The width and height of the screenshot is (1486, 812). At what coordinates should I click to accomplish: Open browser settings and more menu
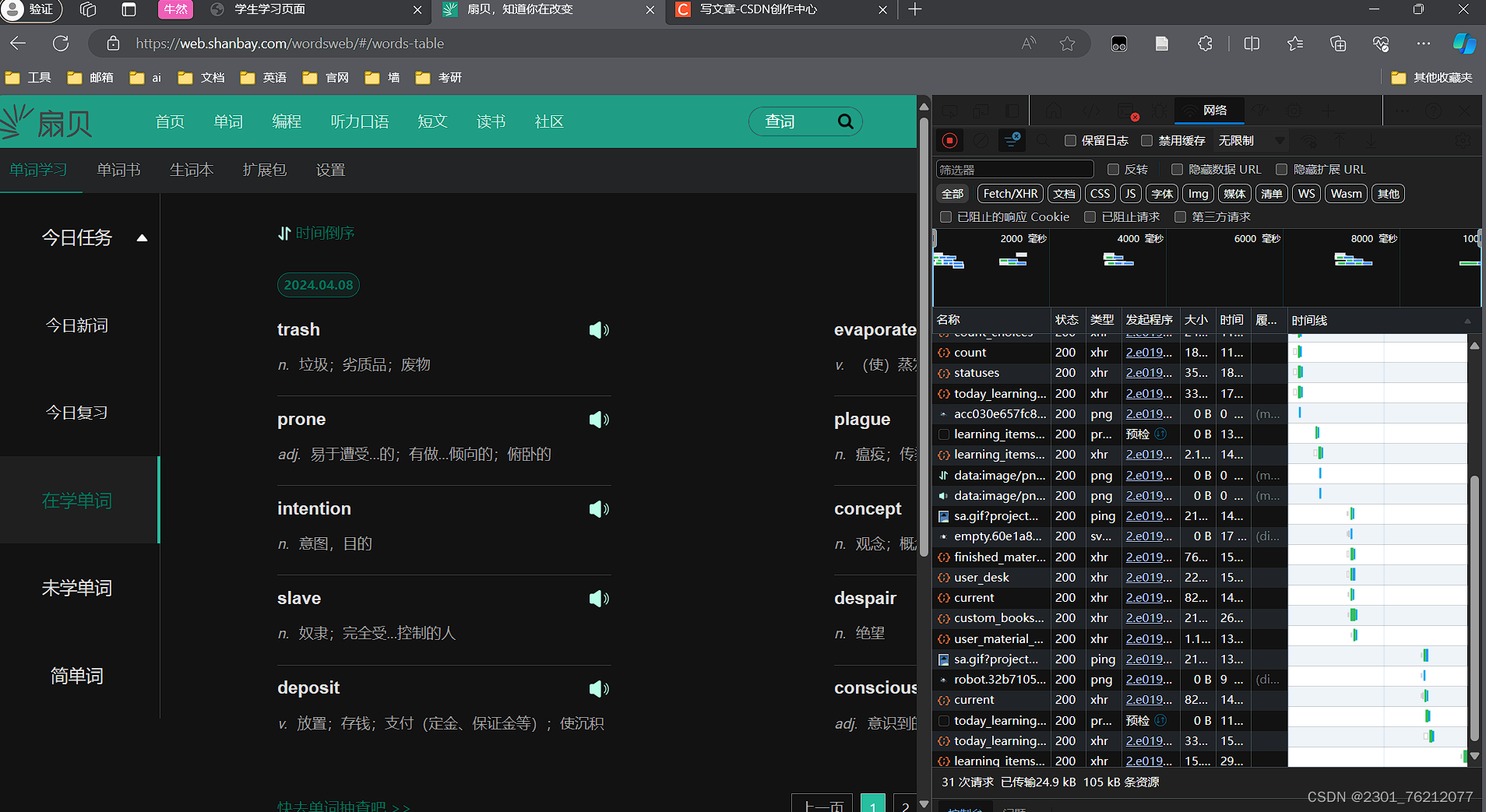[1423, 44]
